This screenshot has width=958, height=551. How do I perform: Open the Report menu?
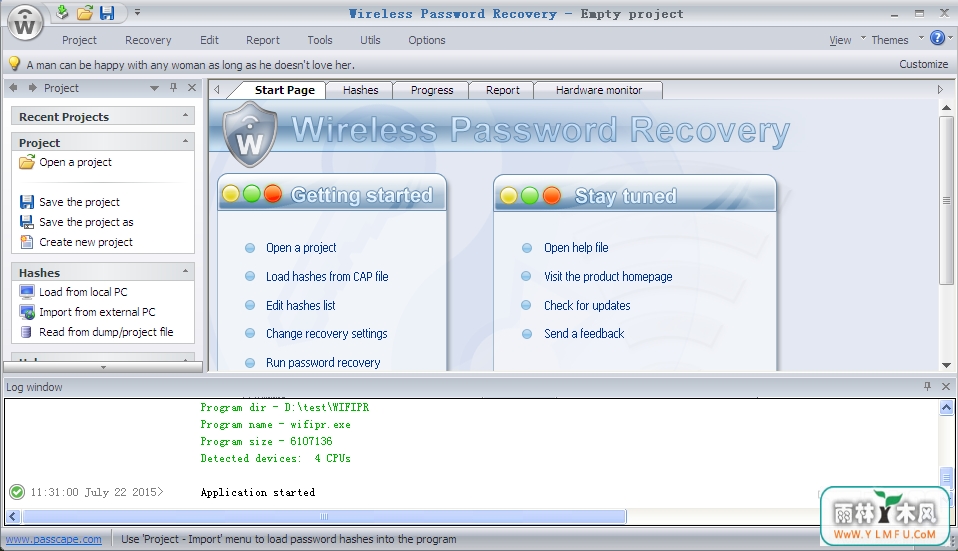pos(263,40)
